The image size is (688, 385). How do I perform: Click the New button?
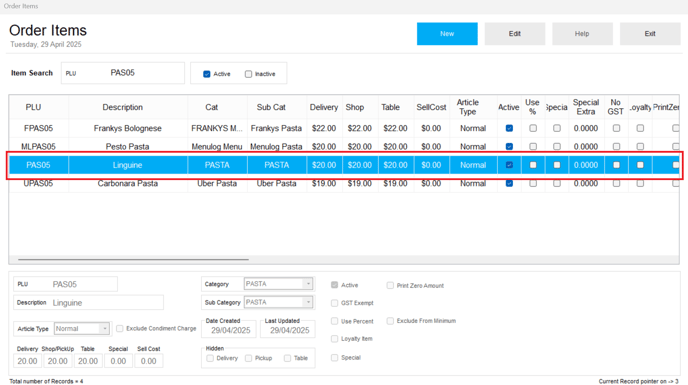(x=447, y=34)
